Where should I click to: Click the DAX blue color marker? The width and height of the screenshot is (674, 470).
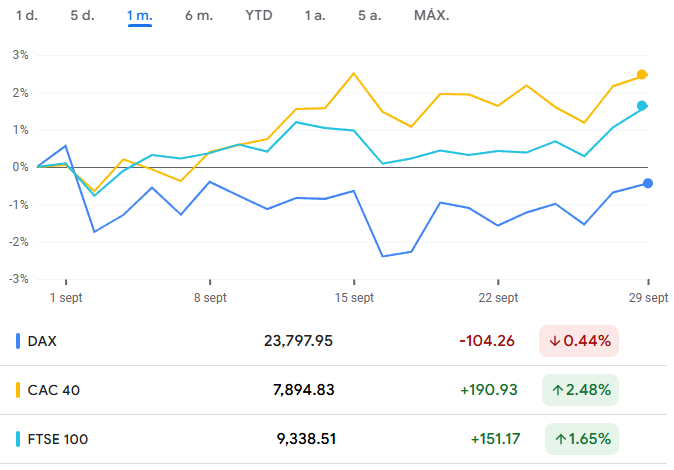[18, 341]
